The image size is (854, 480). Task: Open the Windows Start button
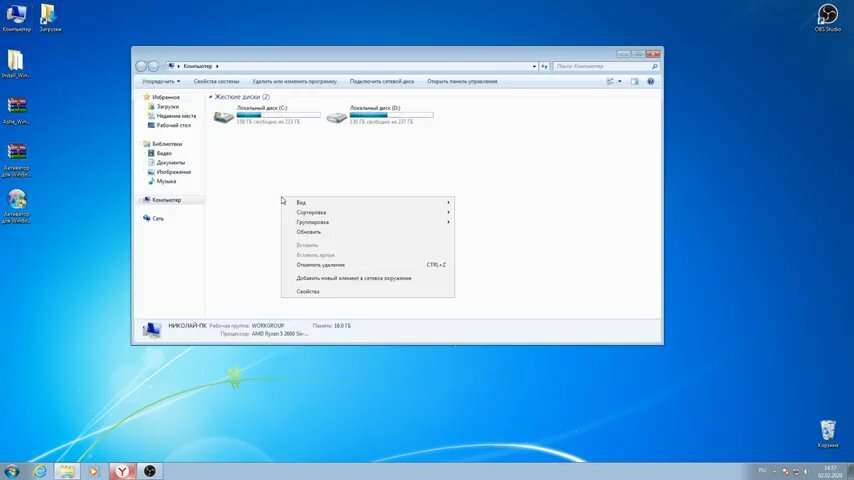click(x=11, y=471)
